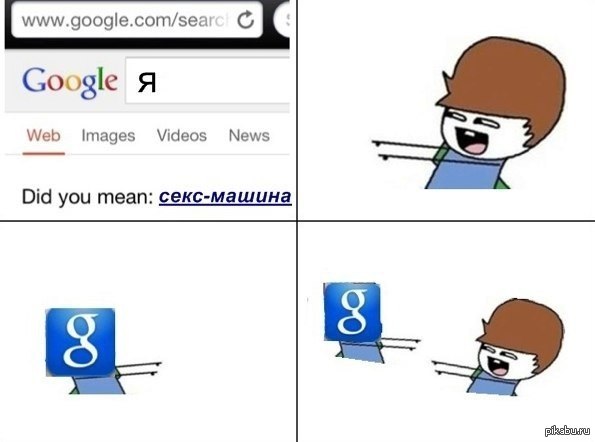Click the blue shirt under the bottom-left Google icon
Image resolution: width=595 pixels, height=442 pixels.
pos(98,384)
